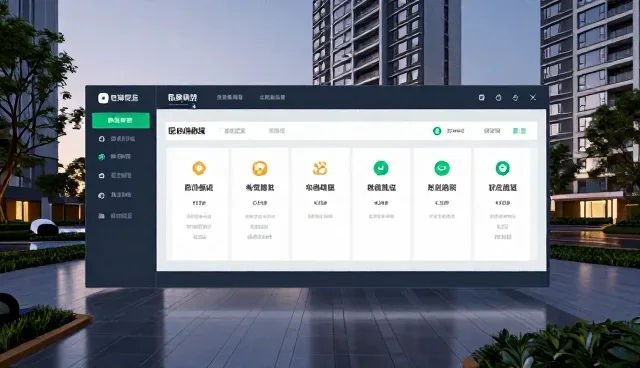The height and width of the screenshot is (368, 640).
Task: Click the white square logo in sidebar header
Action: pos(103,98)
